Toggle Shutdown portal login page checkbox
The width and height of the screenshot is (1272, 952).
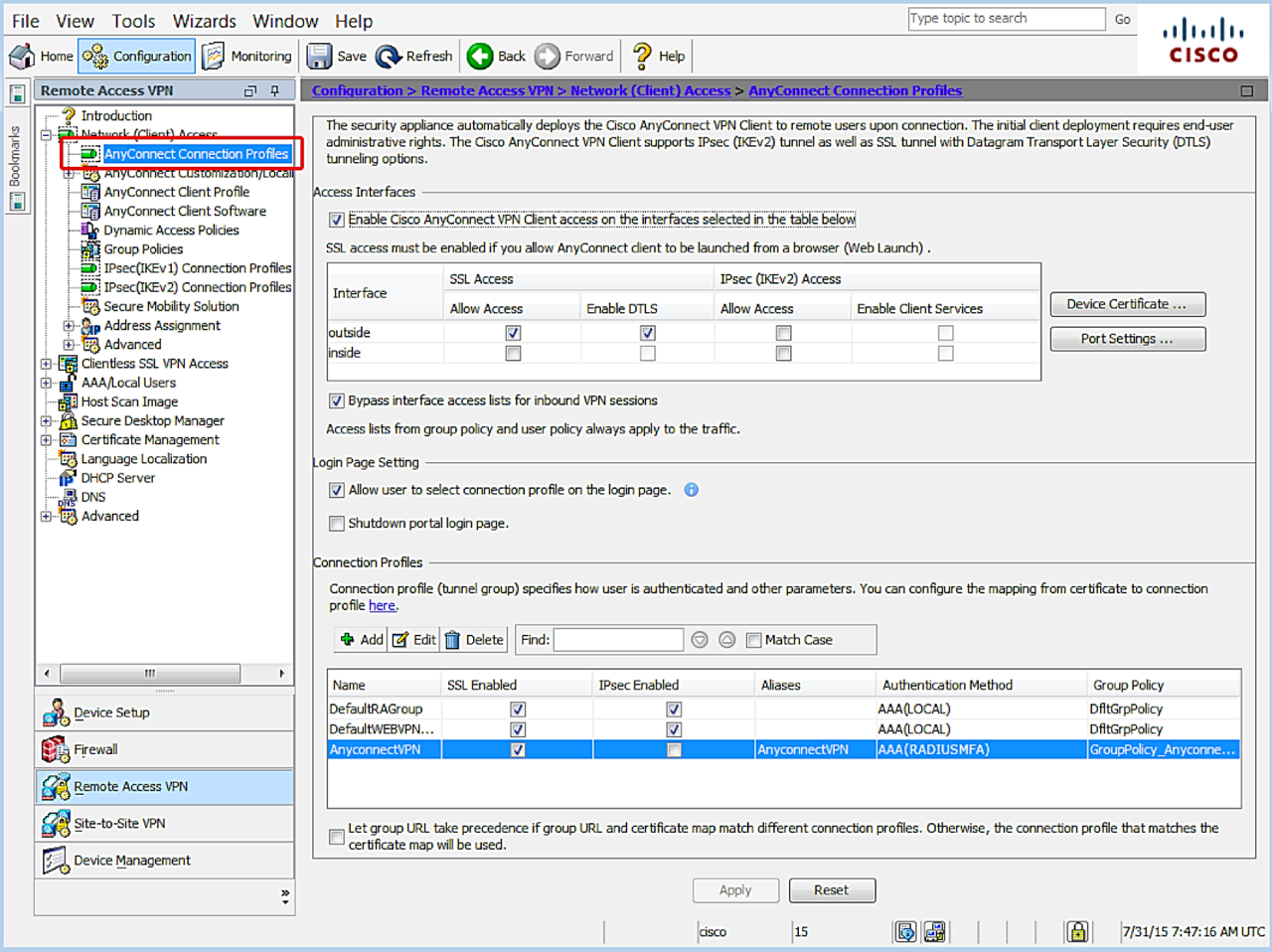tap(337, 524)
